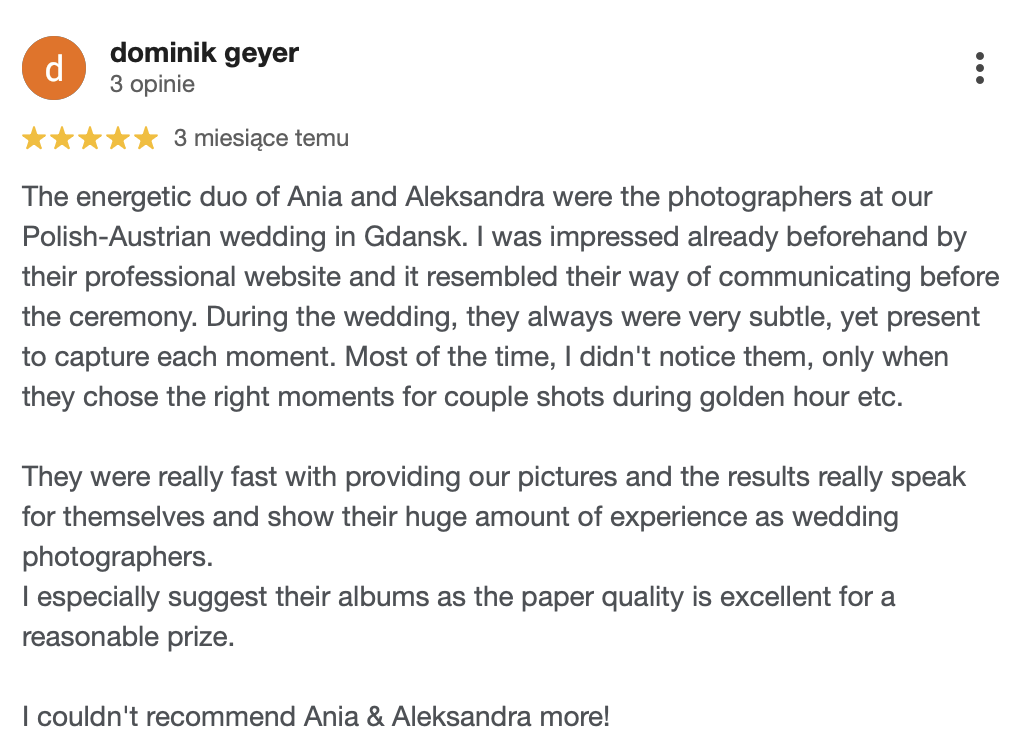This screenshot has height=742, width=1024.
Task: Click the "3 miesiące temu" timestamp
Action: pyautogui.click(x=261, y=138)
